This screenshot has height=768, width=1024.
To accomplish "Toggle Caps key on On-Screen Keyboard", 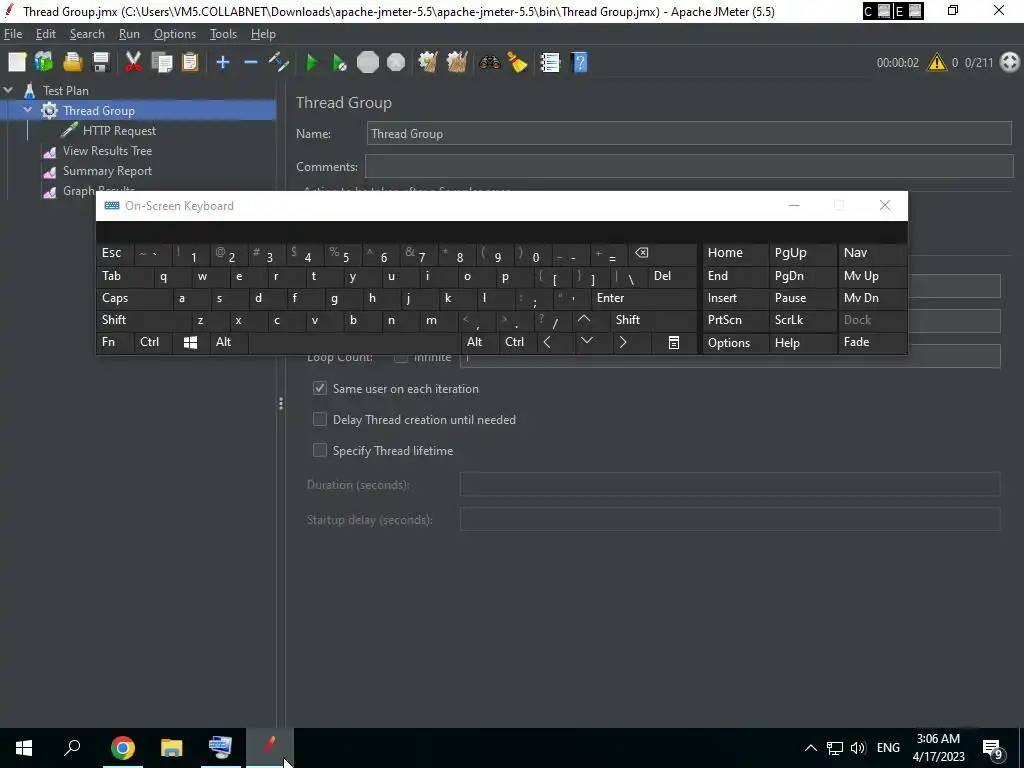I will click(x=135, y=298).
